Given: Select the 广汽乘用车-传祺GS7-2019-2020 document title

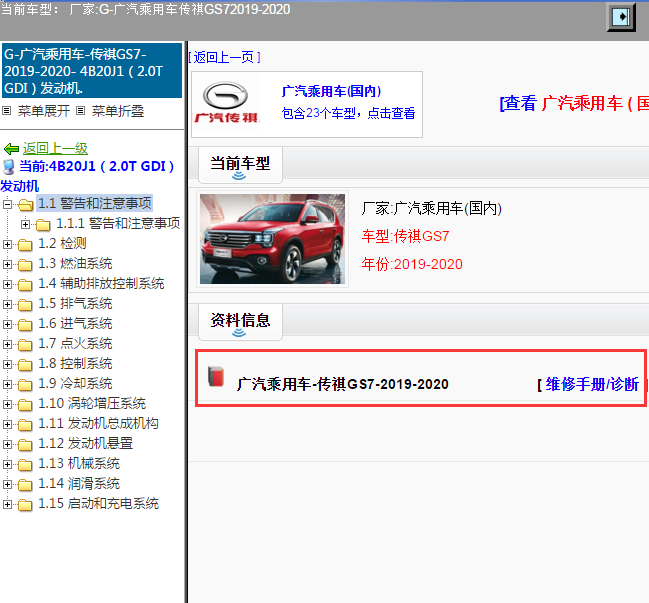Looking at the screenshot, I should (343, 384).
